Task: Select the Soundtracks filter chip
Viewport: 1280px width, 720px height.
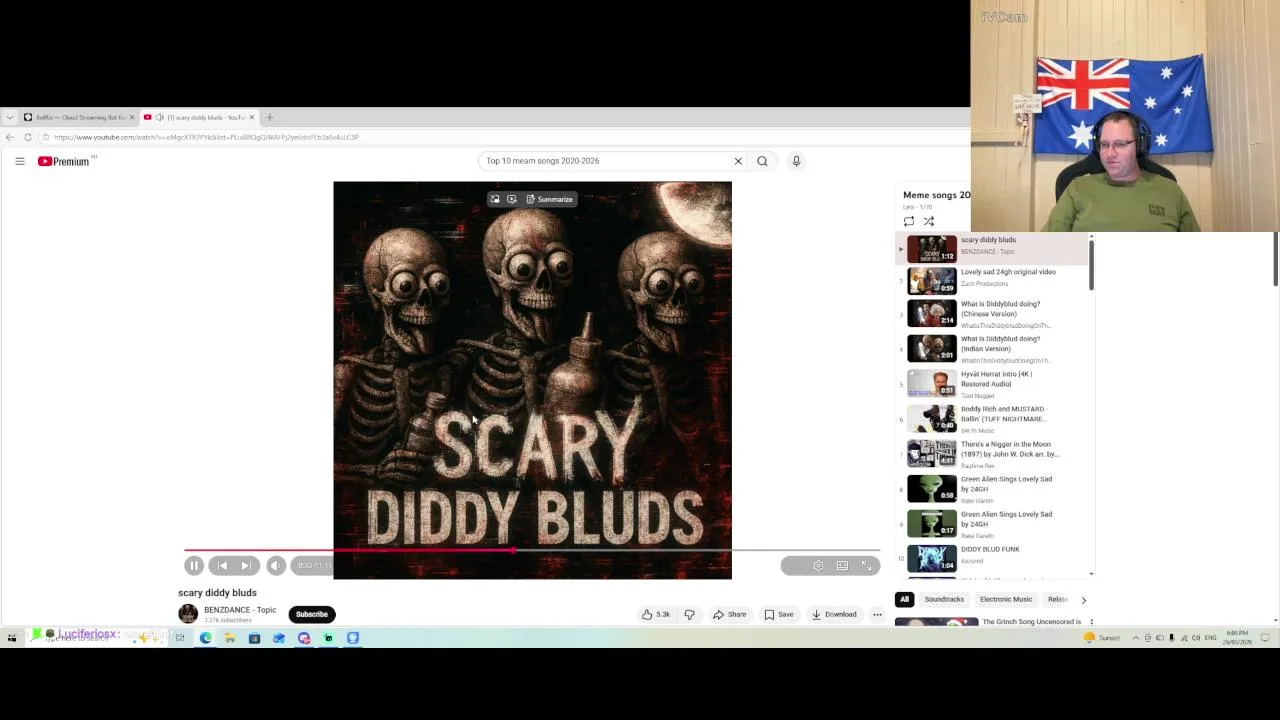Action: (x=944, y=599)
